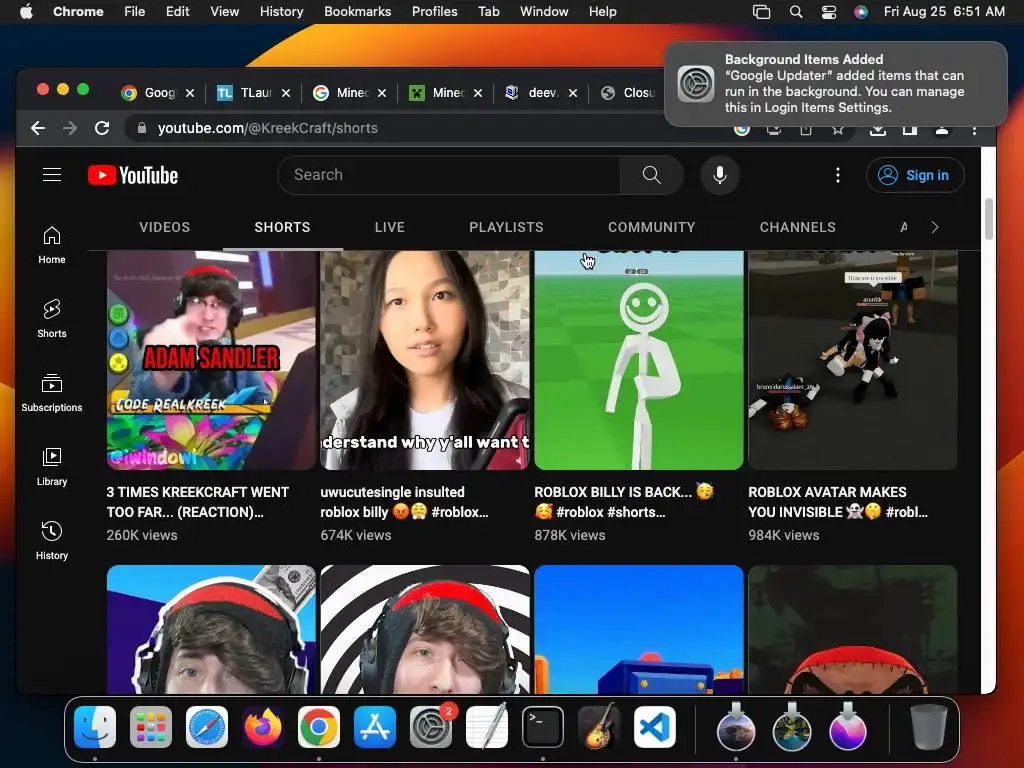
Task: Open System Settings from the Dock
Action: 431,727
